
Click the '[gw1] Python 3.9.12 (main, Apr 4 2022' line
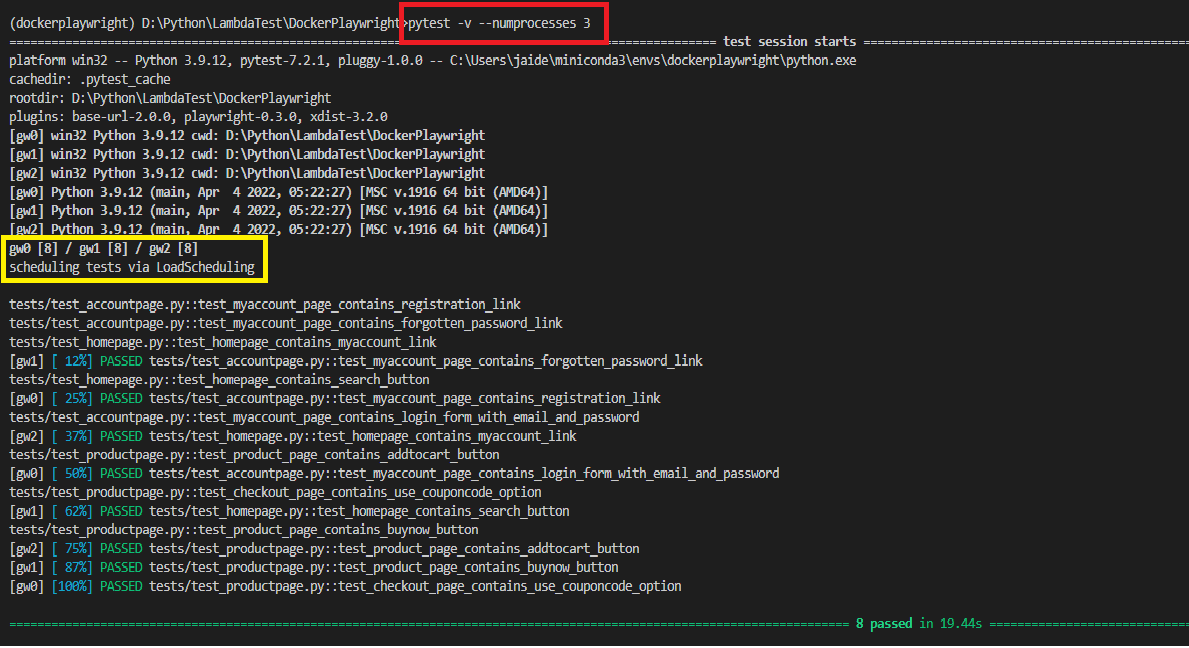(x=278, y=211)
